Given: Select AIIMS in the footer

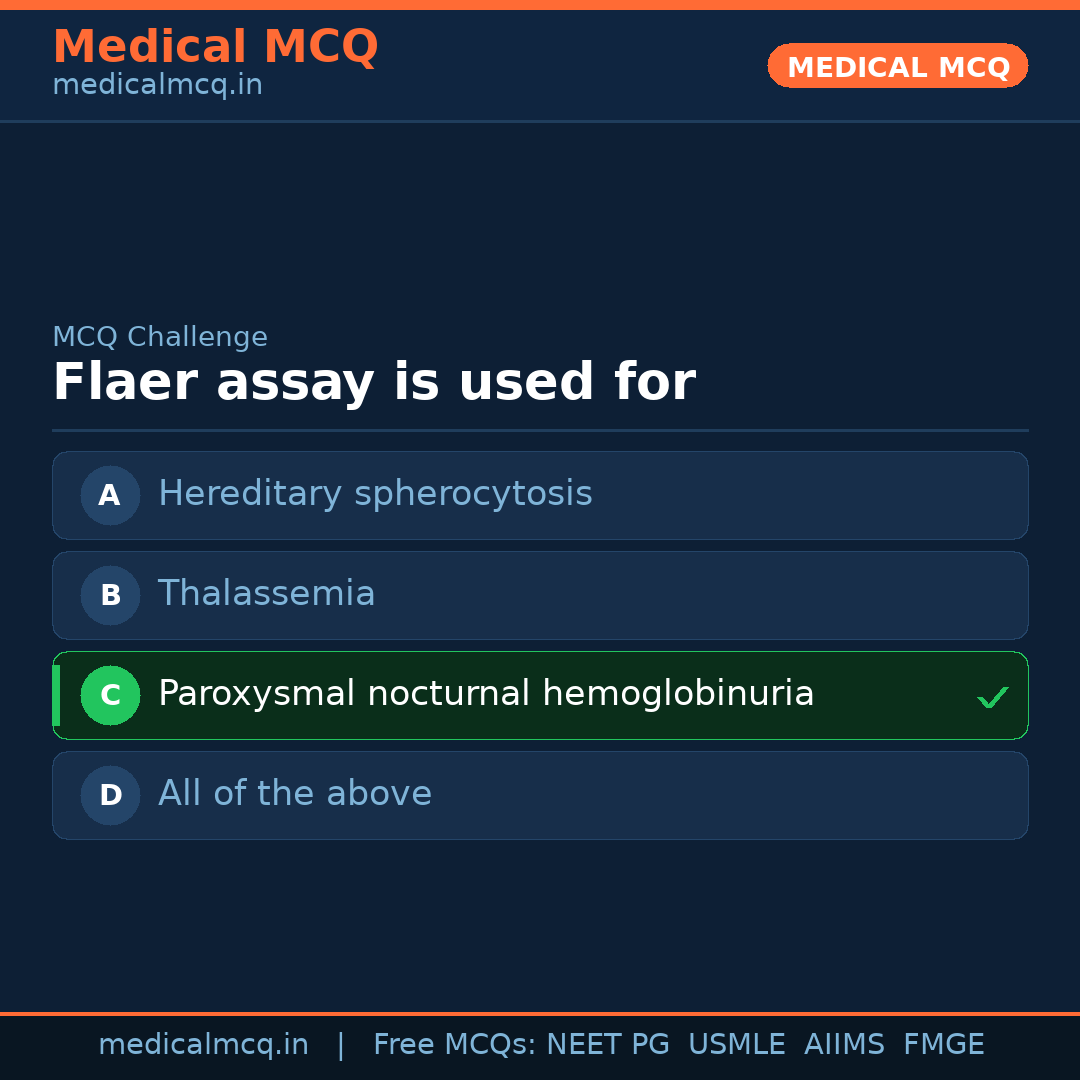Looking at the screenshot, I should (x=844, y=1045).
